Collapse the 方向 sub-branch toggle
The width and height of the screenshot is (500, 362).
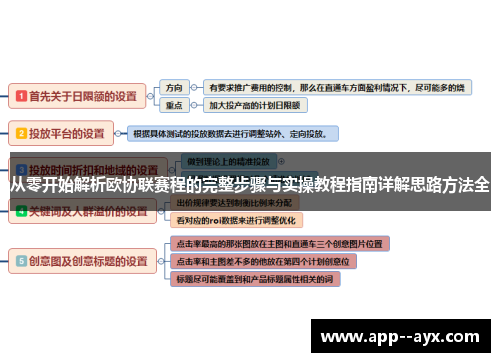pos(194,87)
